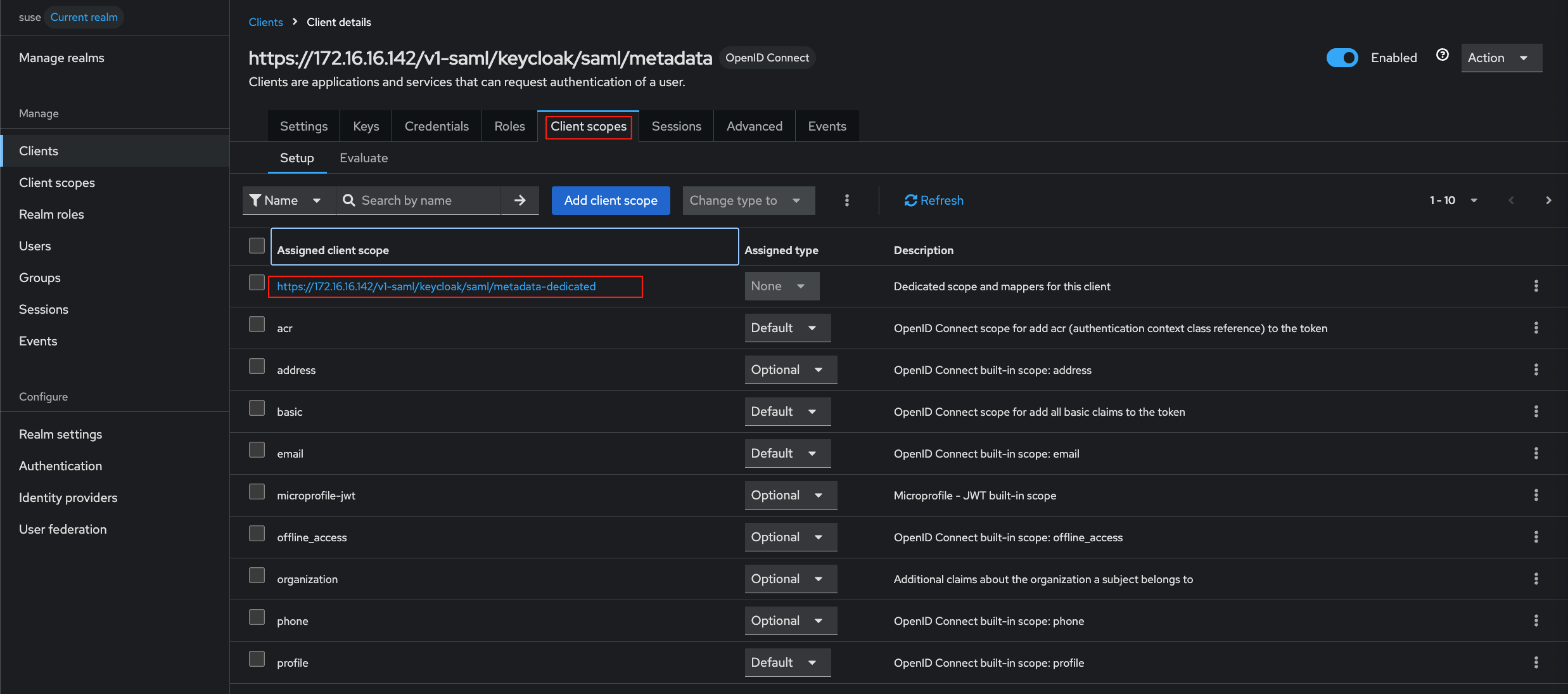Click the search arrow submit icon
This screenshot has height=694, width=1568.
coord(519,200)
